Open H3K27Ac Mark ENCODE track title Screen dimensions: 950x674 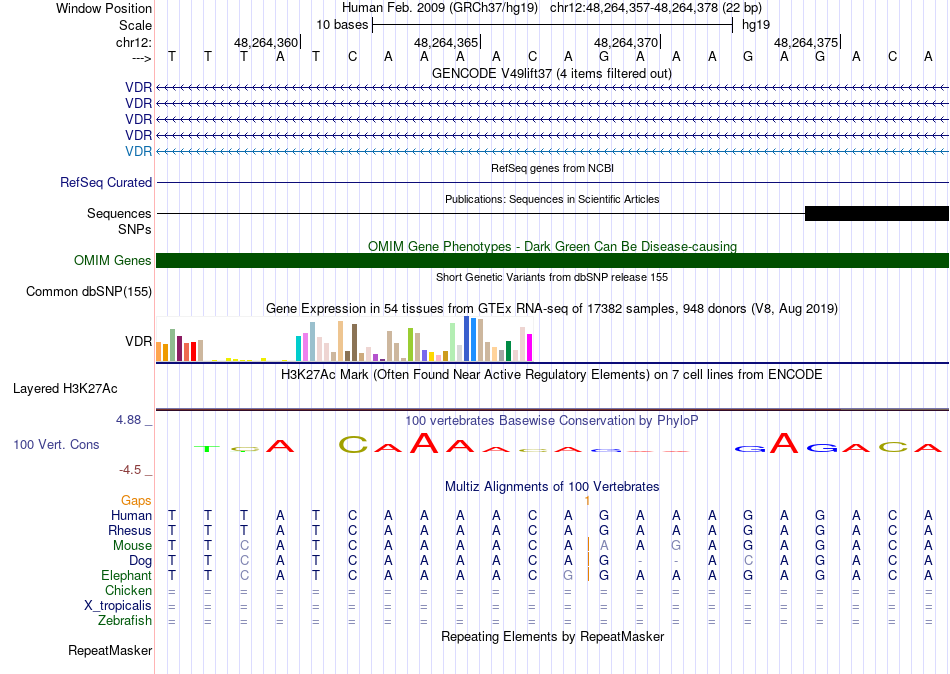pyautogui.click(x=551, y=375)
